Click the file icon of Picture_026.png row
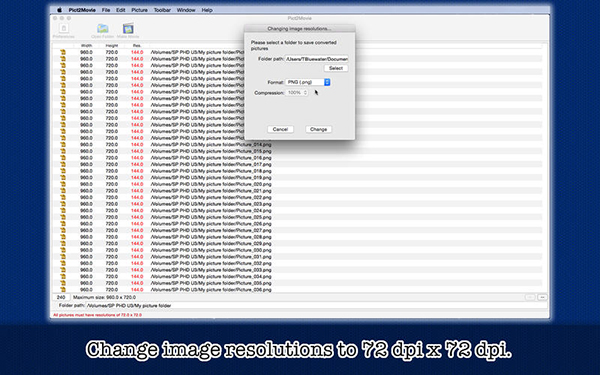Image resolution: width=600 pixels, height=375 pixels. [x=63, y=223]
